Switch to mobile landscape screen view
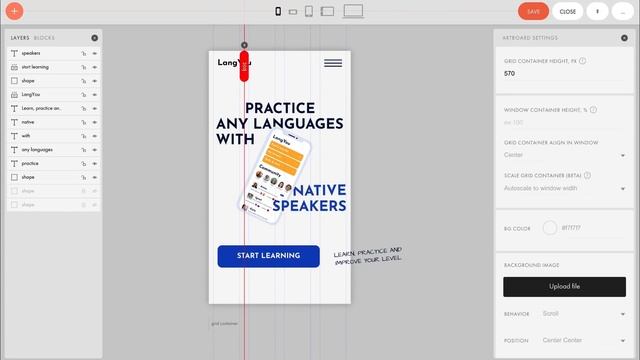 click(x=293, y=12)
